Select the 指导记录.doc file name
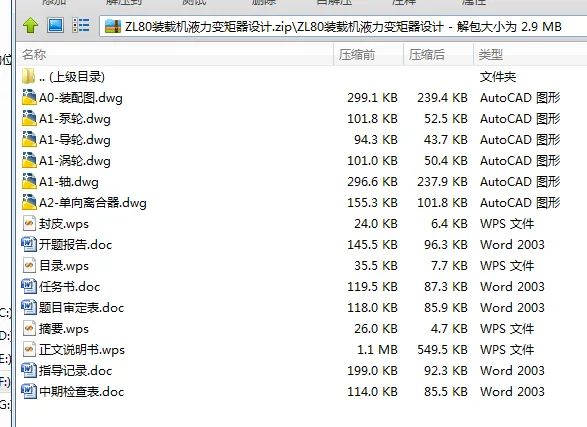Viewport: 587px width, 427px height. (76, 370)
